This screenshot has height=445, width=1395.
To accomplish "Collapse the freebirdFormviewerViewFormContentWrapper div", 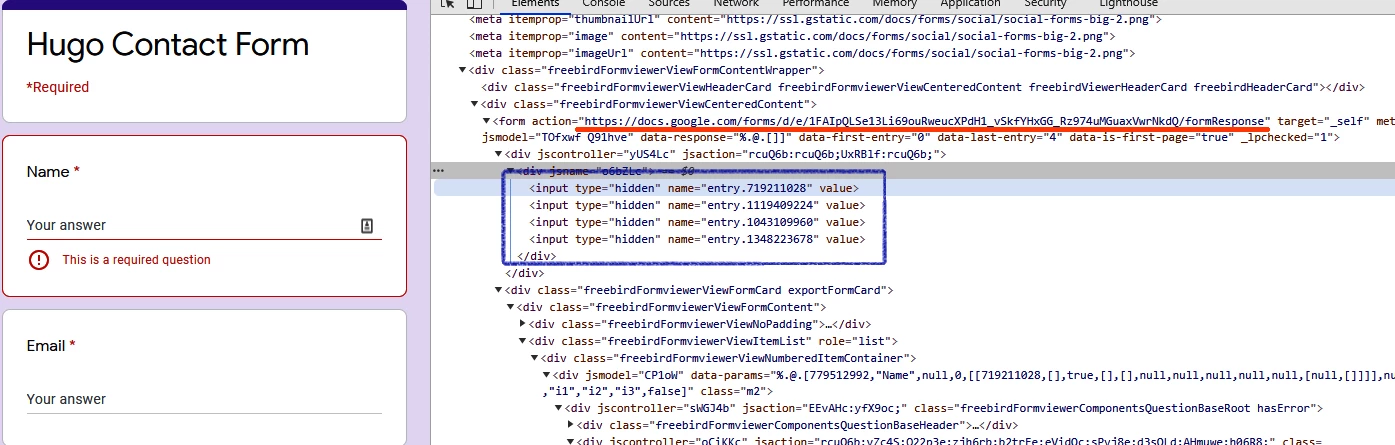I will (462, 70).
